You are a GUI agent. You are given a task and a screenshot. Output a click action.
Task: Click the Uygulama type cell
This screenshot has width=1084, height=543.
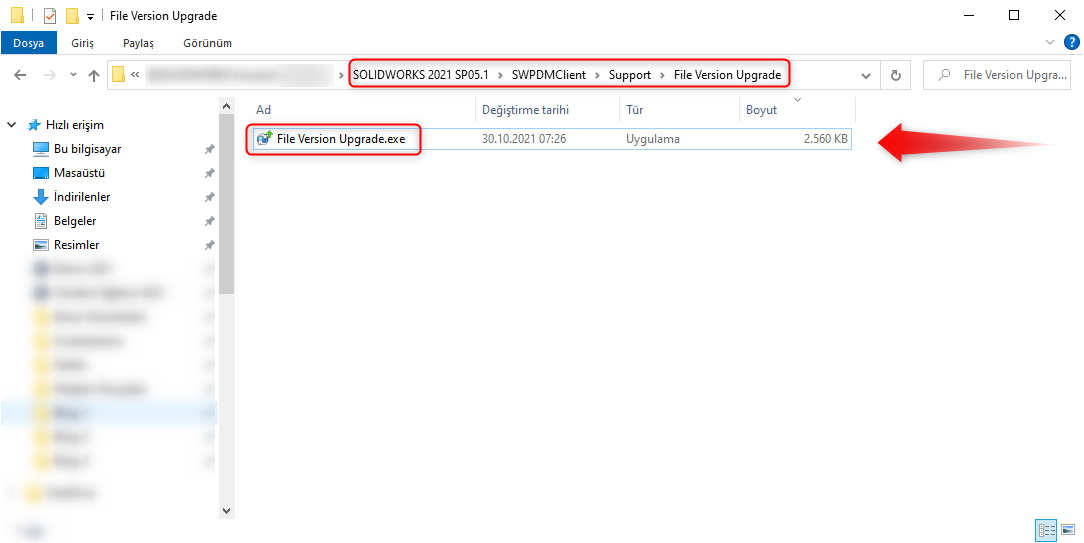pos(653,138)
